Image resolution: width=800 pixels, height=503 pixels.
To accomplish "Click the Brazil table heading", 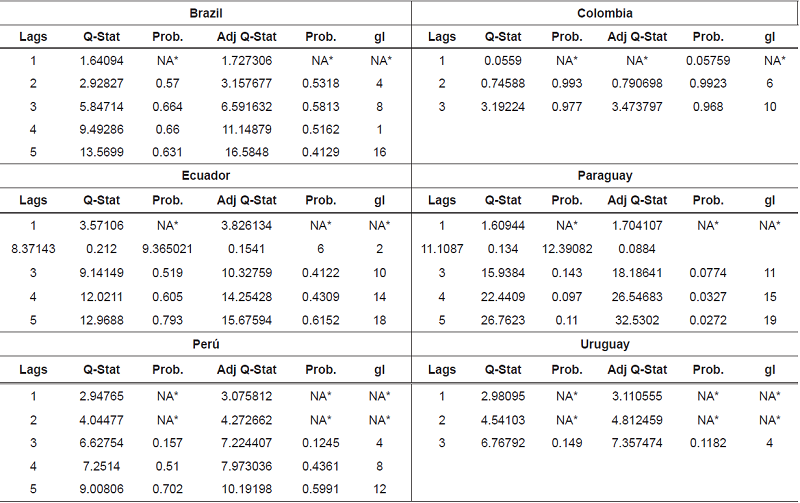I will click(206, 13).
